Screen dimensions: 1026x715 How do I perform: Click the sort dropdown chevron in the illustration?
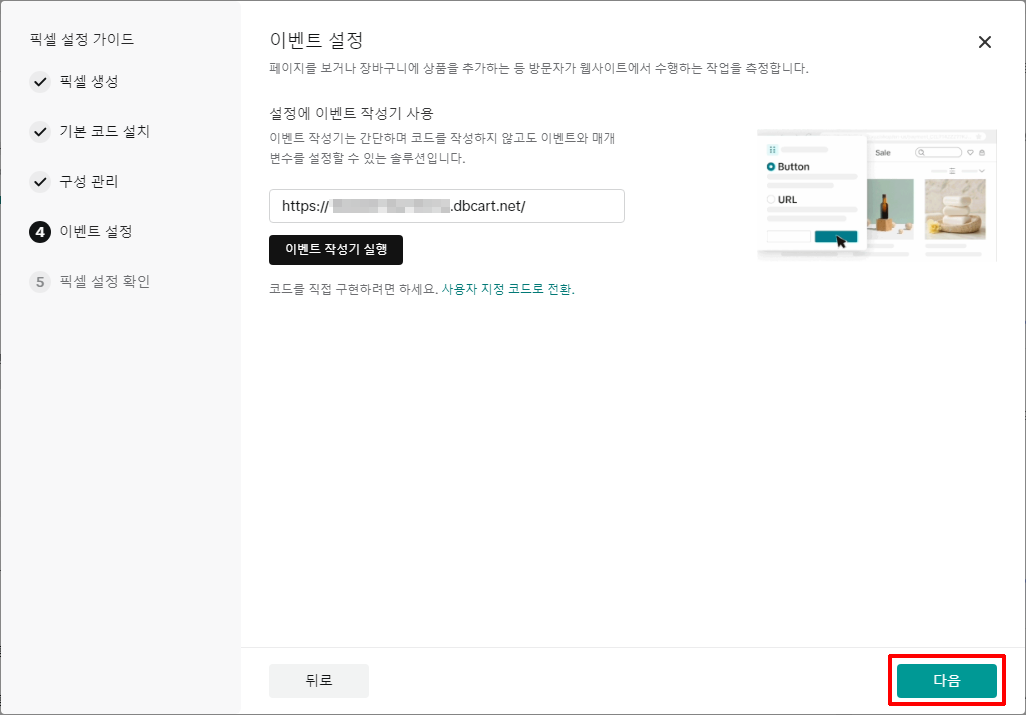click(982, 171)
